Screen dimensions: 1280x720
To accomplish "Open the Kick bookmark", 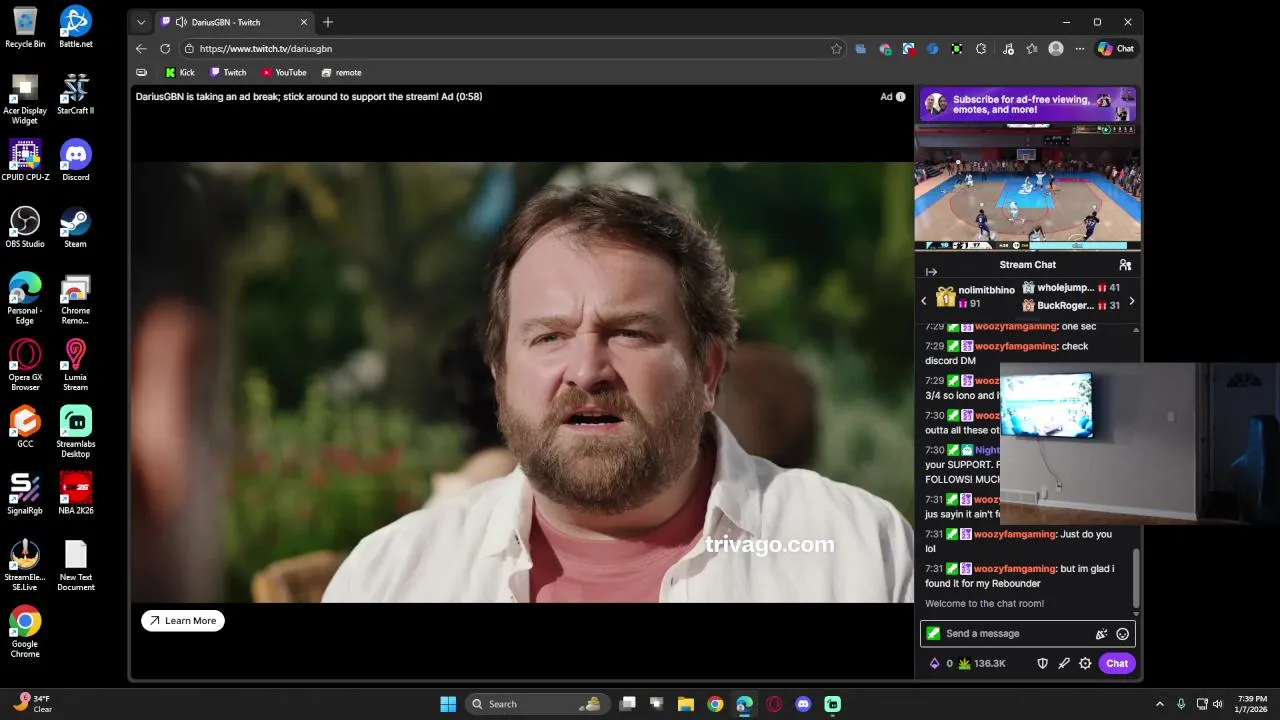I will (180, 73).
